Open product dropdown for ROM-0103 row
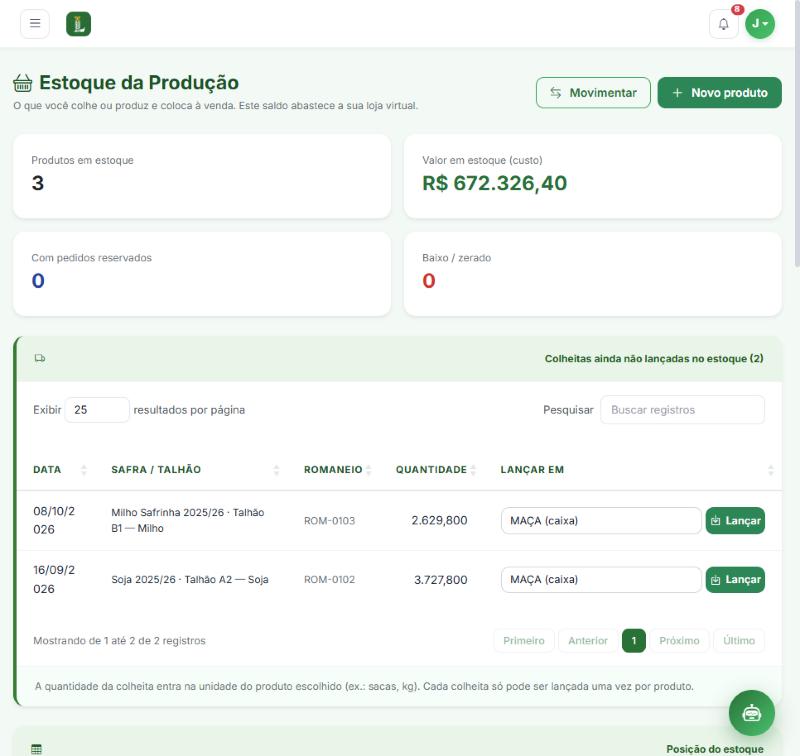The height and width of the screenshot is (756, 800). 601,521
